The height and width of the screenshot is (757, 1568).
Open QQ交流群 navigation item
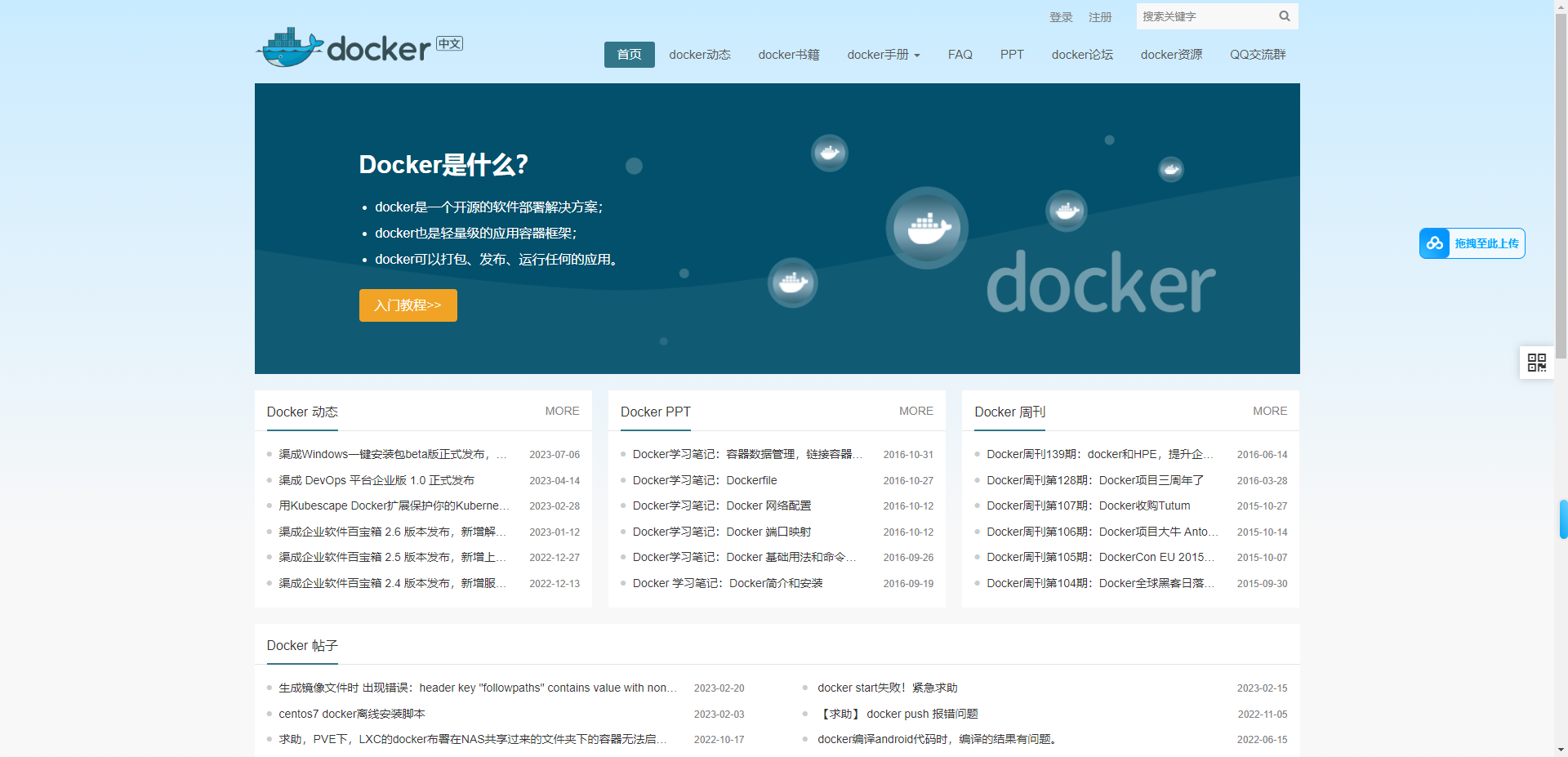point(1258,55)
